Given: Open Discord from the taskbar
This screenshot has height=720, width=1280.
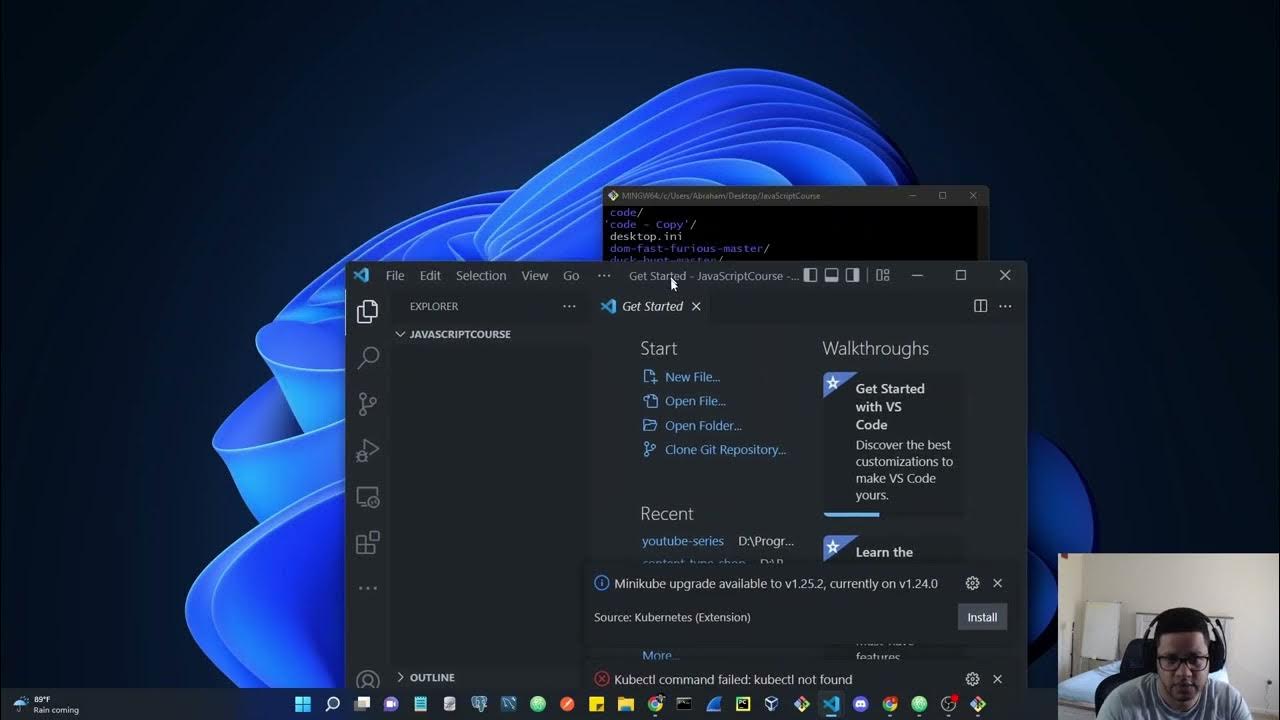Looking at the screenshot, I should point(861,704).
